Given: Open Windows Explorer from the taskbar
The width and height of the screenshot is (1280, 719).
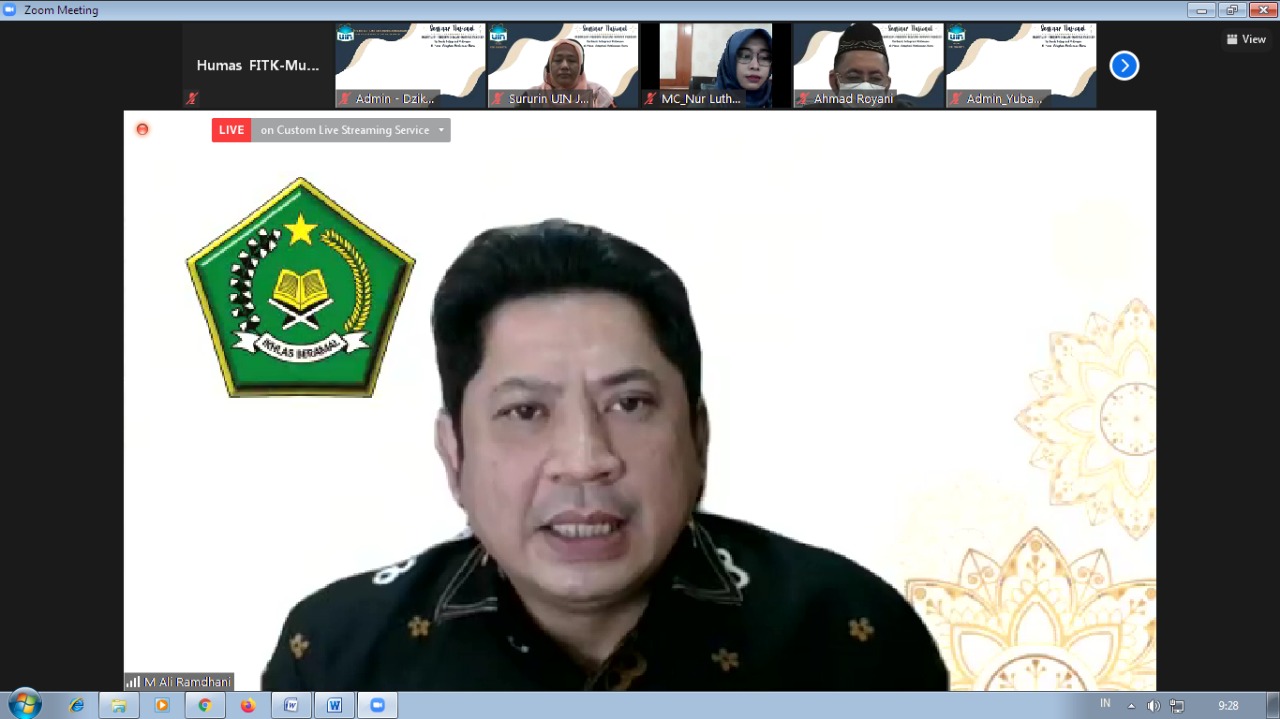Looking at the screenshot, I should 118,705.
